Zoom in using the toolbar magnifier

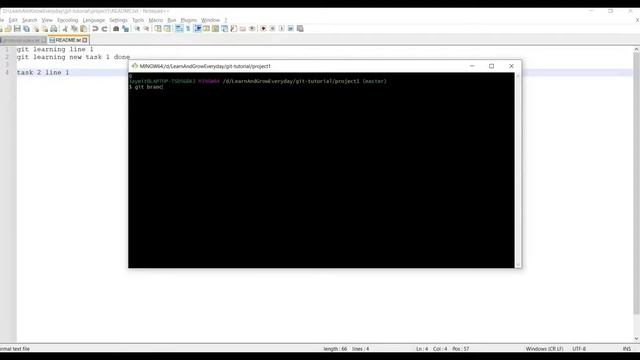point(137,29)
